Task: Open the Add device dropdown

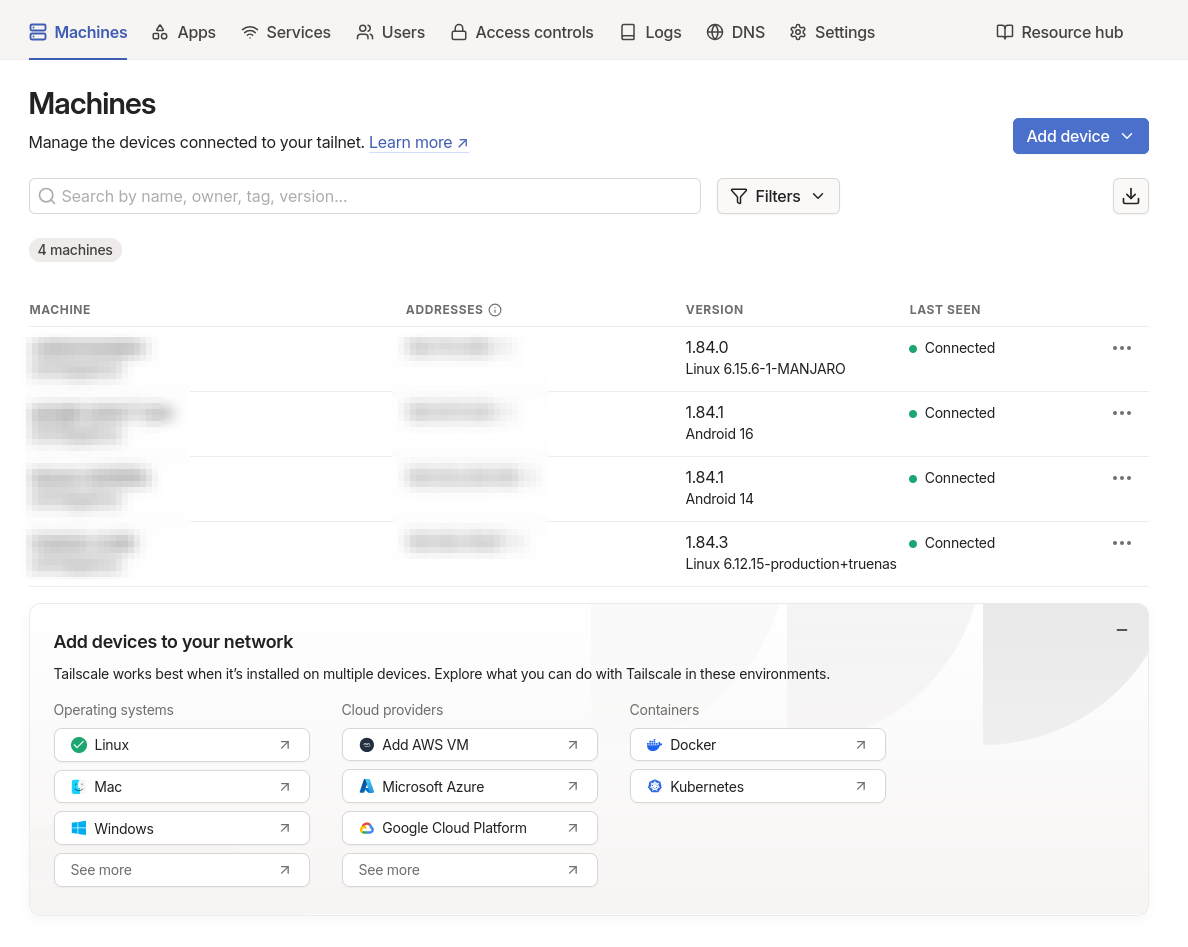Action: (x=1080, y=136)
